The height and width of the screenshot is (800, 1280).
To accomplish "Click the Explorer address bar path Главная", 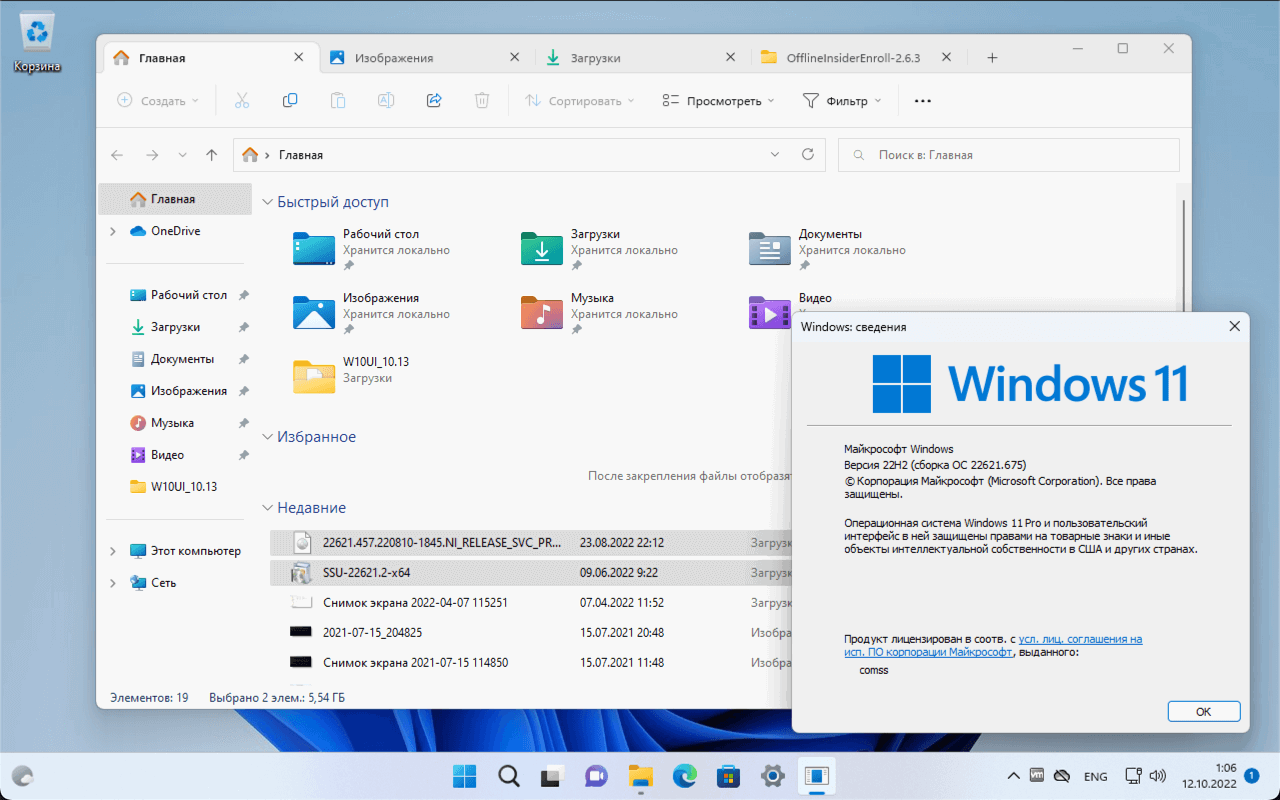I will [x=301, y=155].
